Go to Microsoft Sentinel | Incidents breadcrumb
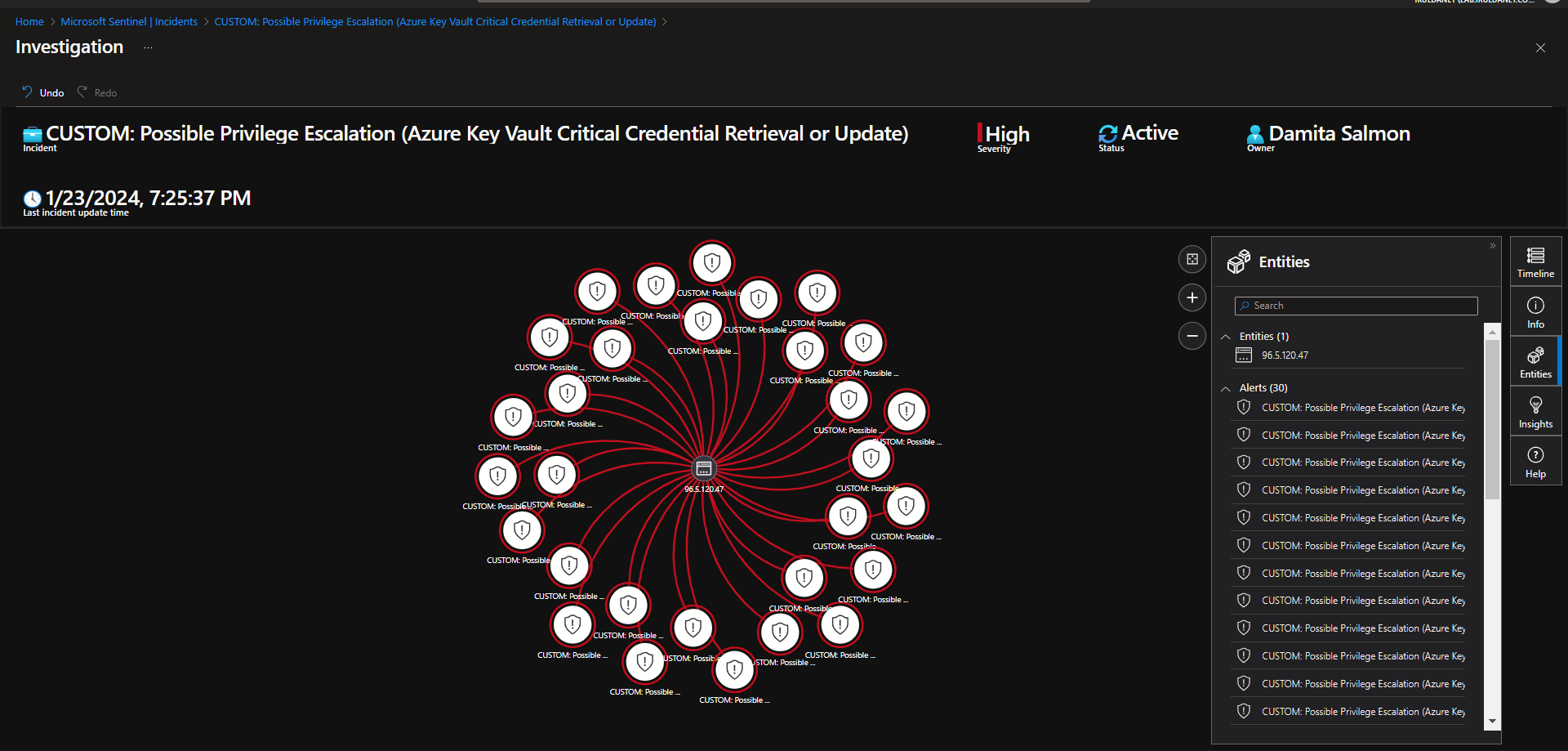Screen dimensions: 1568x751 pyautogui.click(x=129, y=22)
